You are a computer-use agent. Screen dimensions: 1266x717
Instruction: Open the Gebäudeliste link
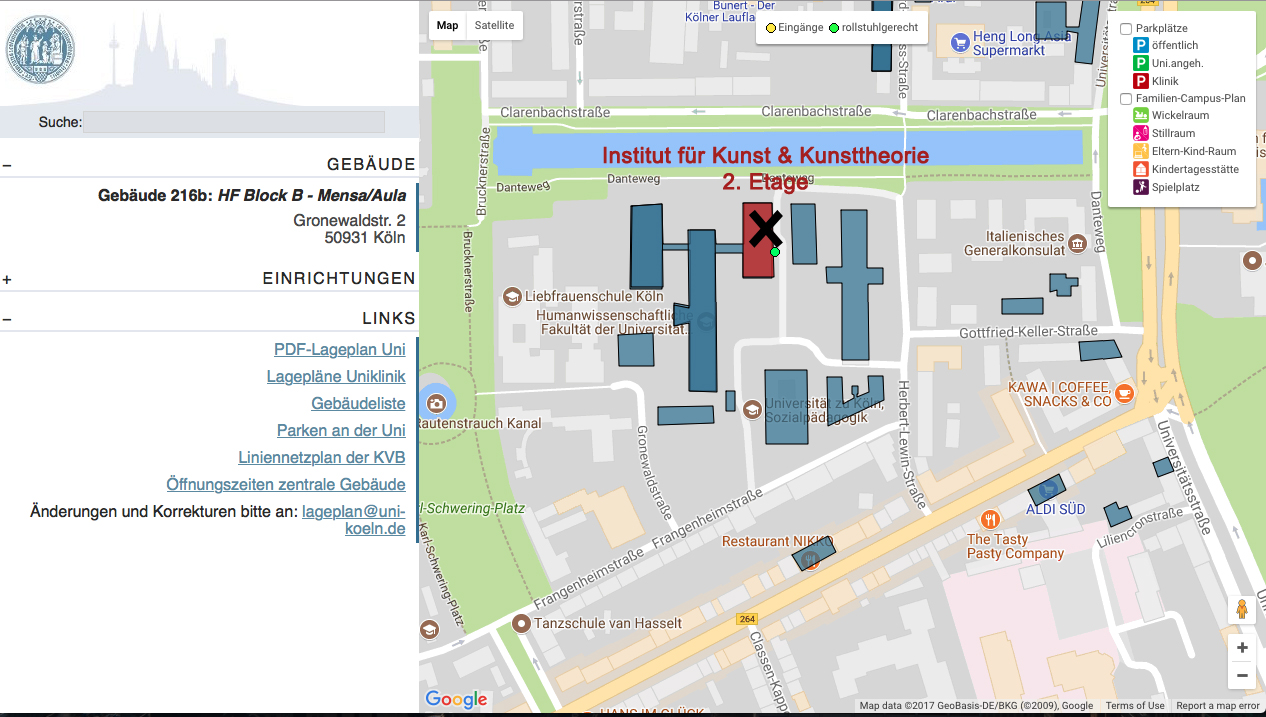click(x=359, y=404)
